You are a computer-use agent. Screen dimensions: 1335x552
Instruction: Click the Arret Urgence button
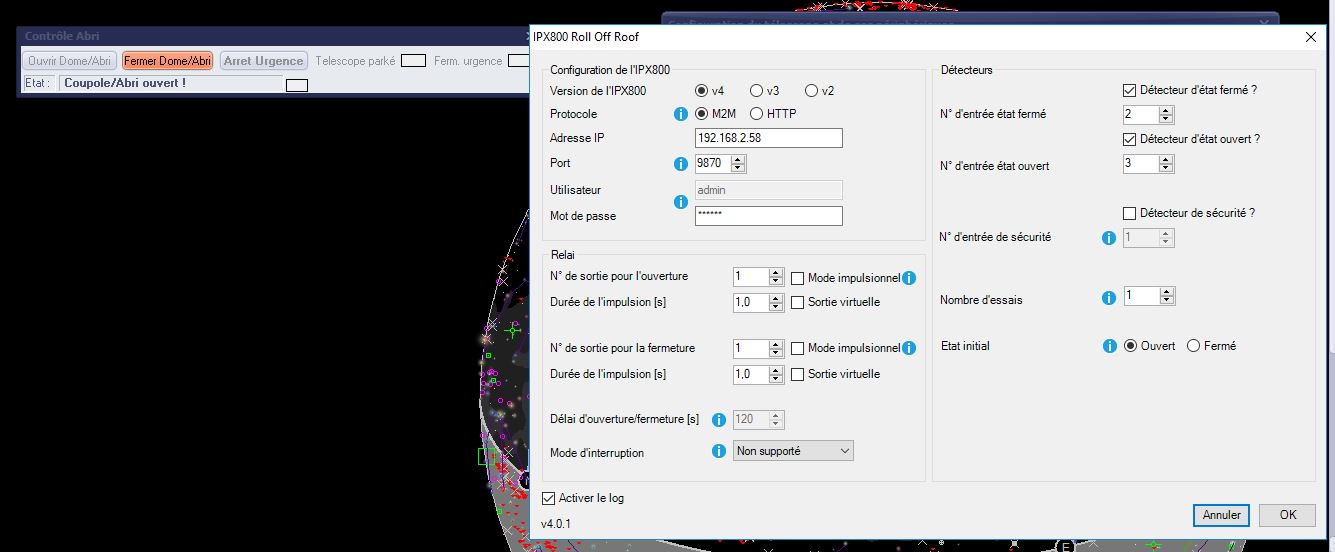263,61
